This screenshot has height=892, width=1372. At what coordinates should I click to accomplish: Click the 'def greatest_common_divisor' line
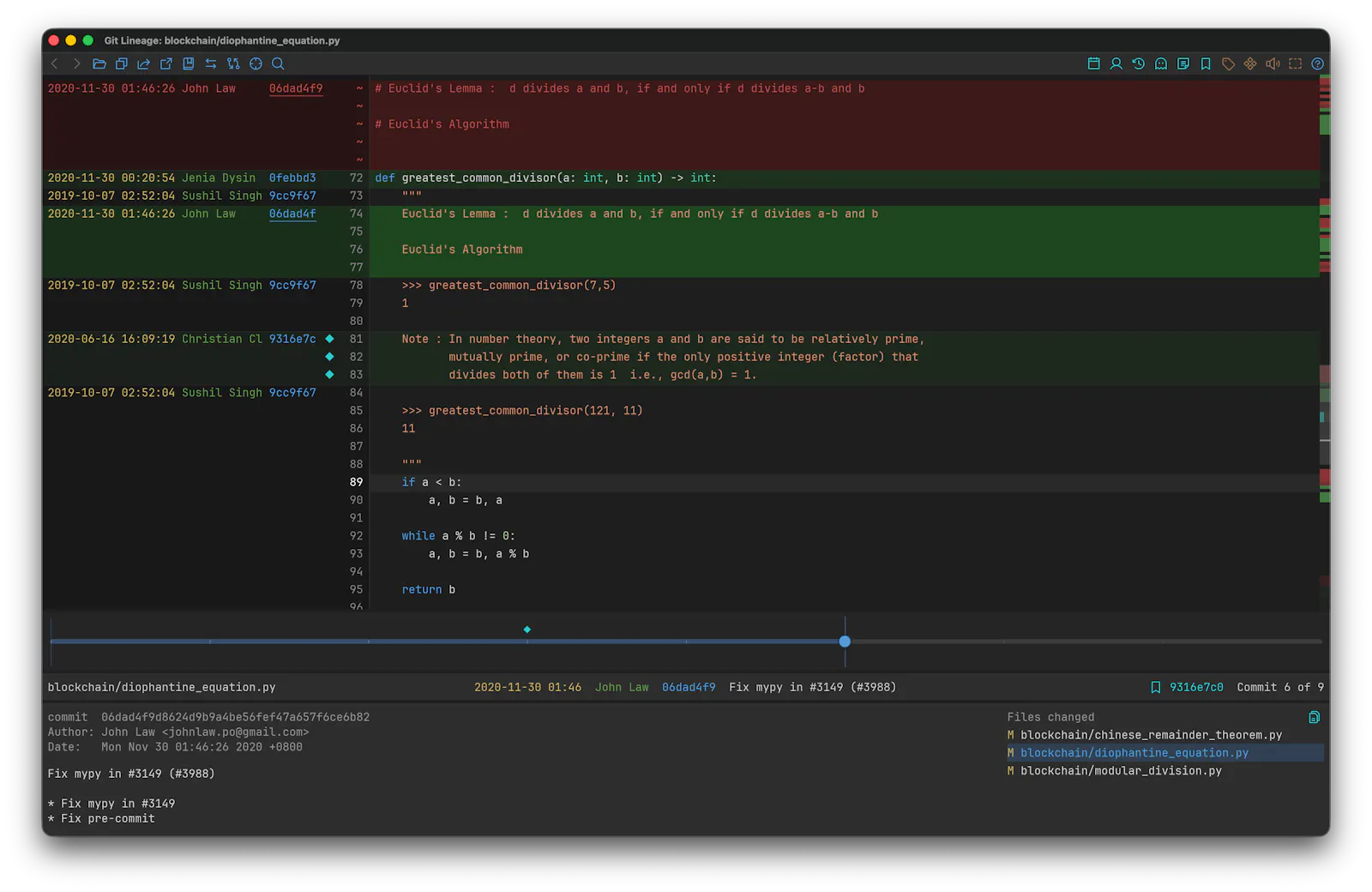click(x=545, y=178)
